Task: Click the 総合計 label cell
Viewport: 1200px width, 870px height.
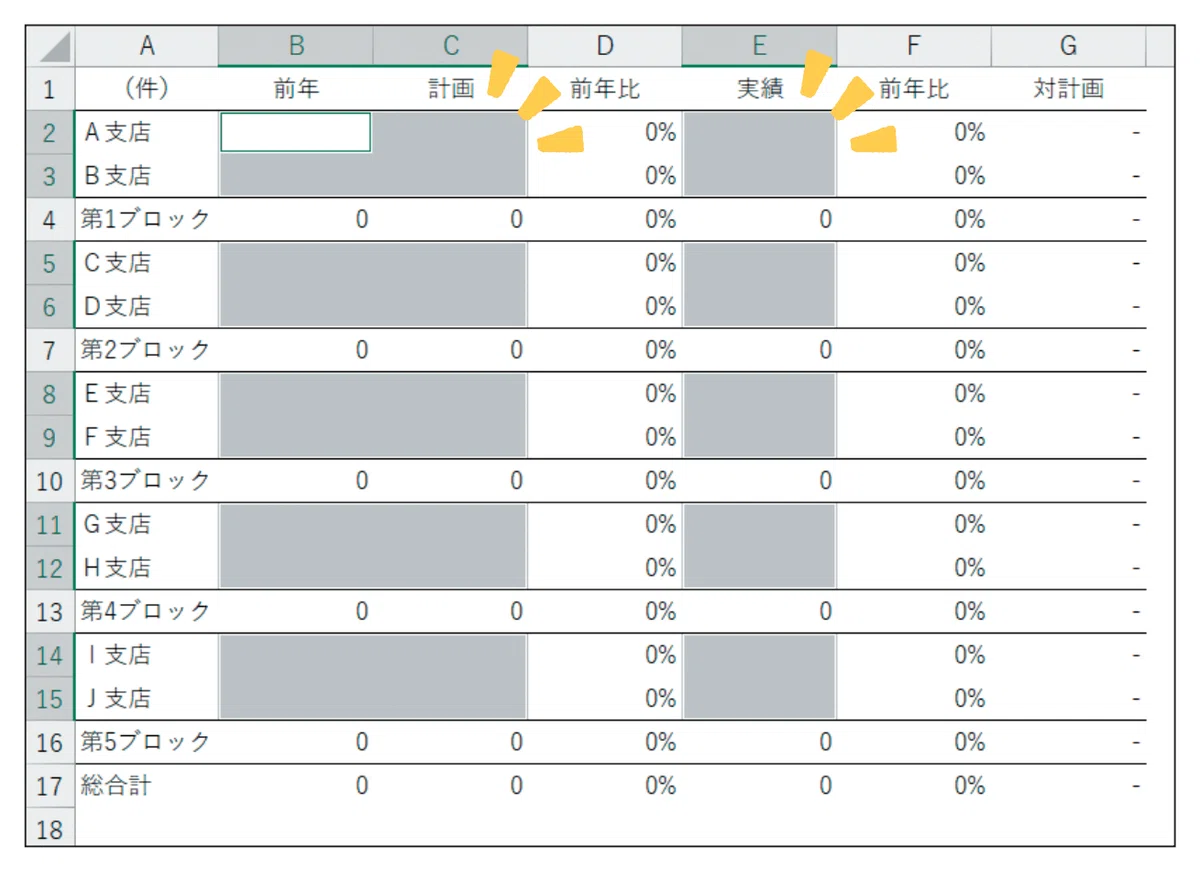Action: 147,786
